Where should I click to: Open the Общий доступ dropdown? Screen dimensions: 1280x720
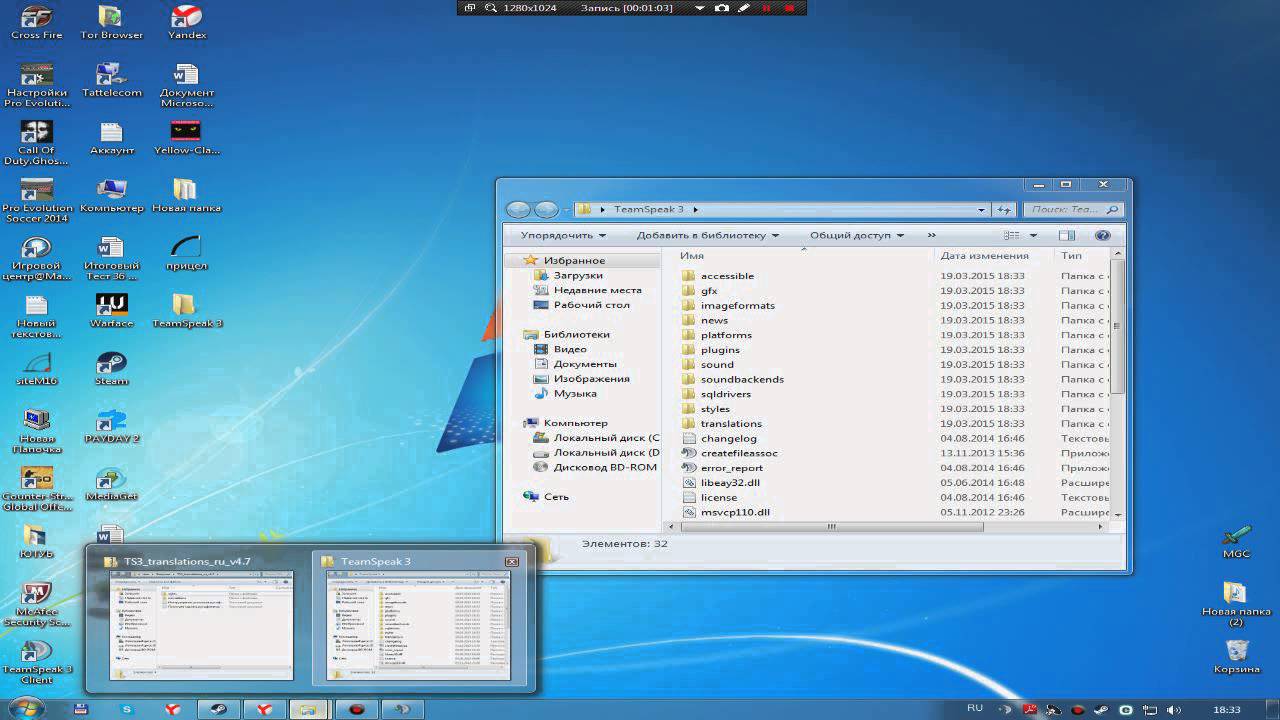857,235
